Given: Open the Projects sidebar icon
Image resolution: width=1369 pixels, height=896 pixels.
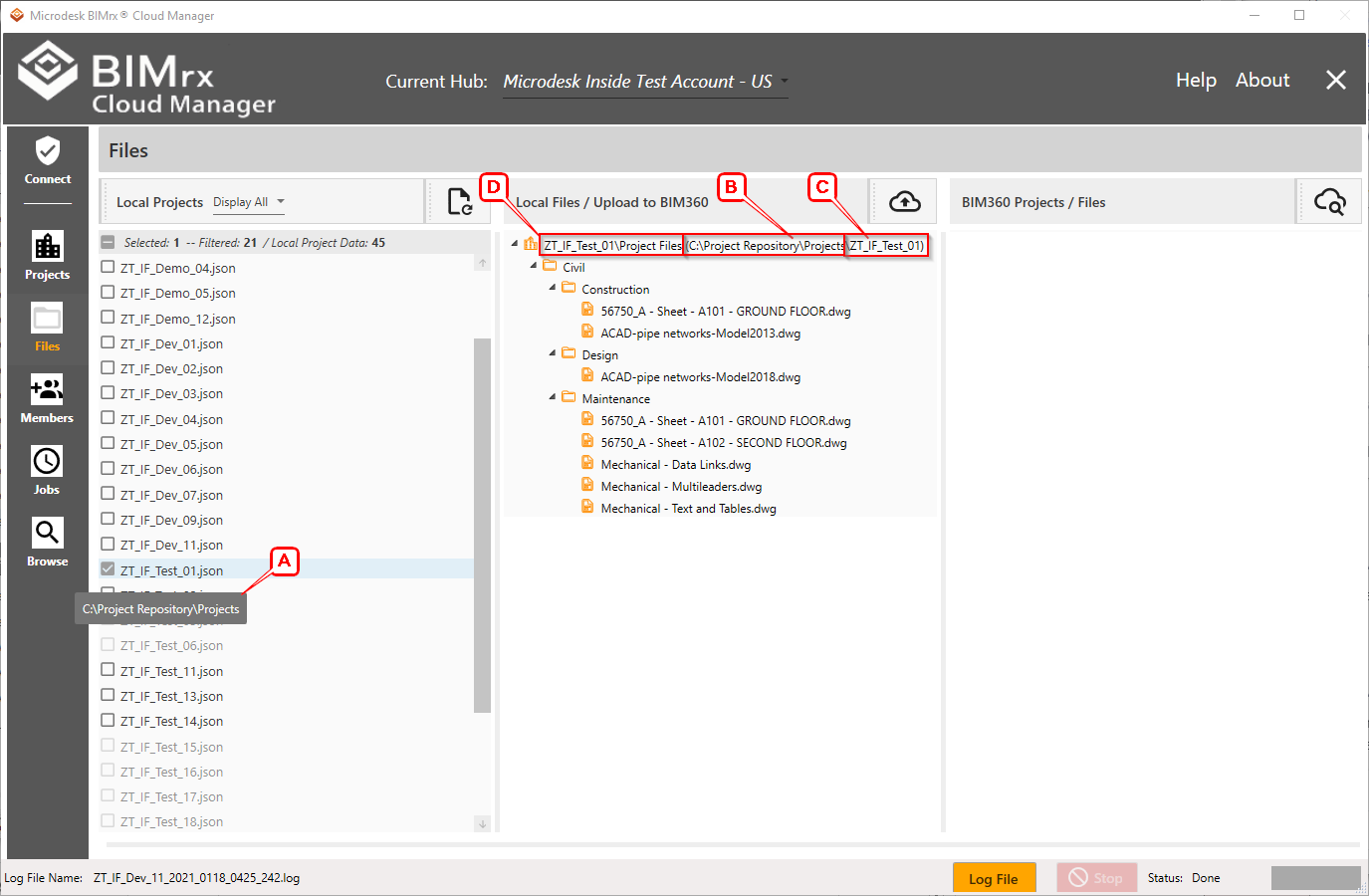Looking at the screenshot, I should coord(48,255).
